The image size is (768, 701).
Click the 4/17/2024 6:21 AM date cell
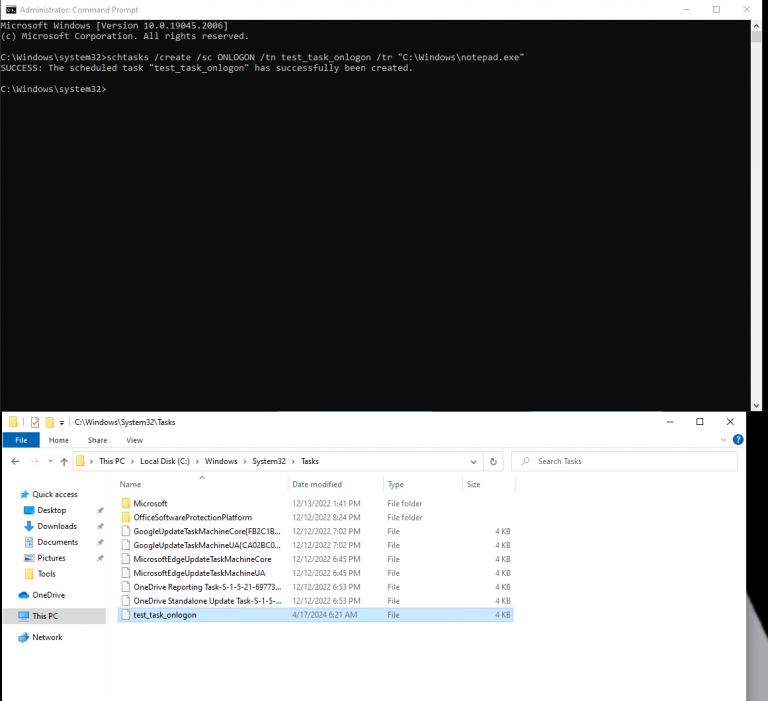[325, 614]
